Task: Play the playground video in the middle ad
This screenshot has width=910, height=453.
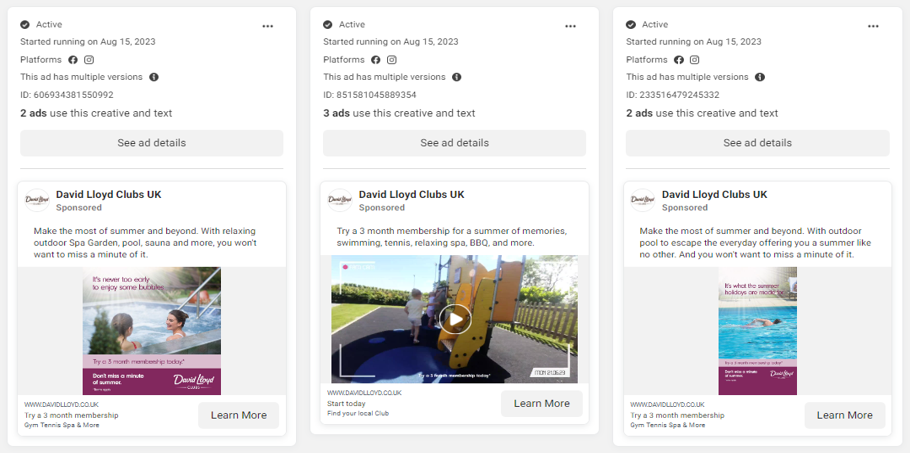Action: click(x=455, y=319)
